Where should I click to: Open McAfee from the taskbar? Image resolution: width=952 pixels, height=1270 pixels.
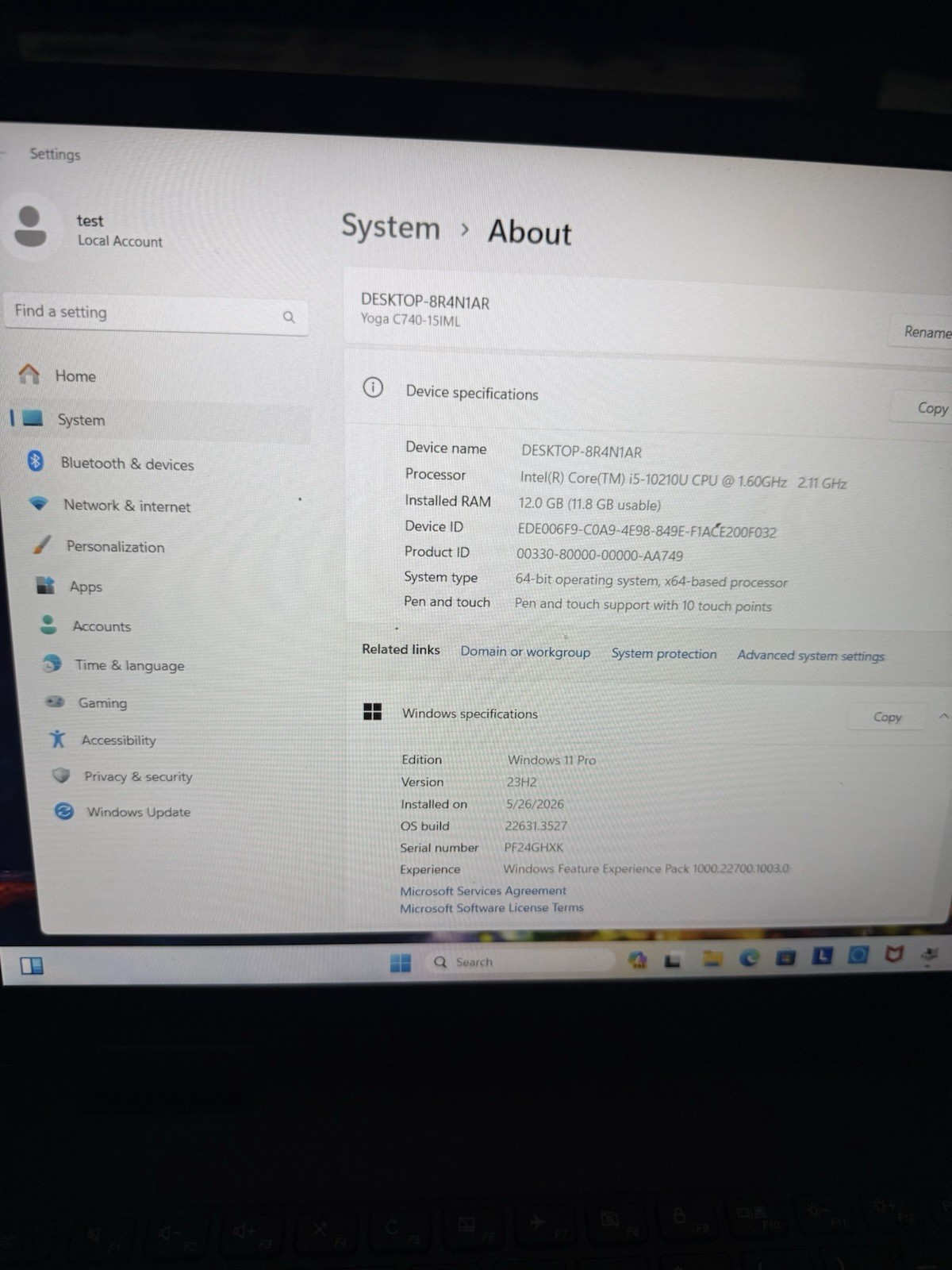click(894, 954)
